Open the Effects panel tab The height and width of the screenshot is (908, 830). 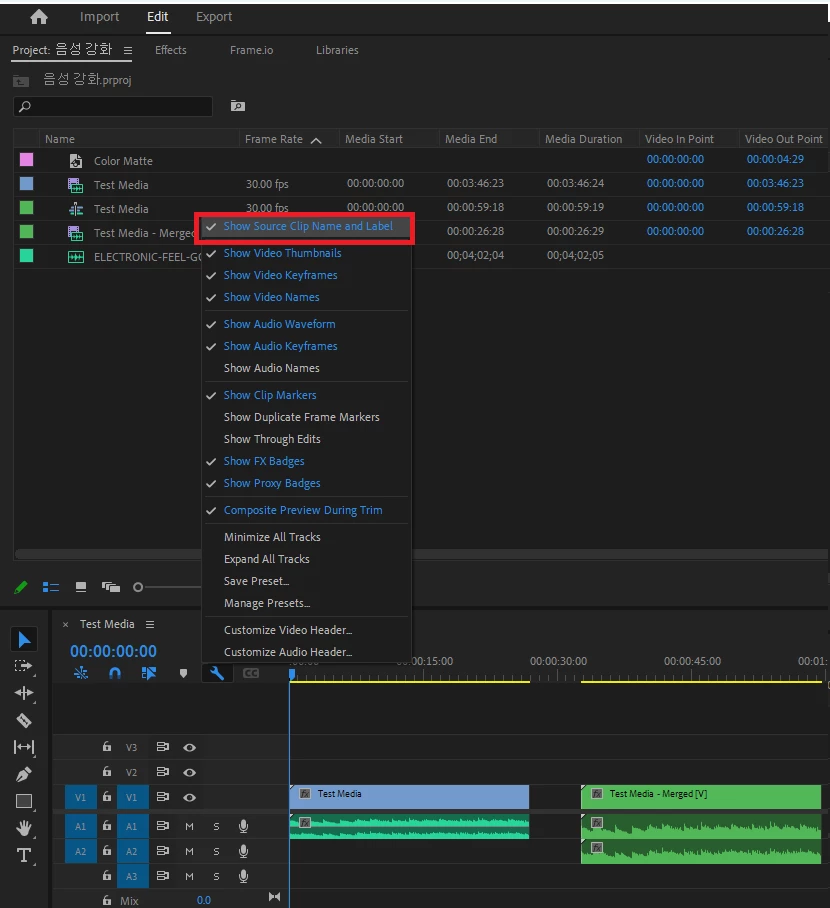[171, 50]
